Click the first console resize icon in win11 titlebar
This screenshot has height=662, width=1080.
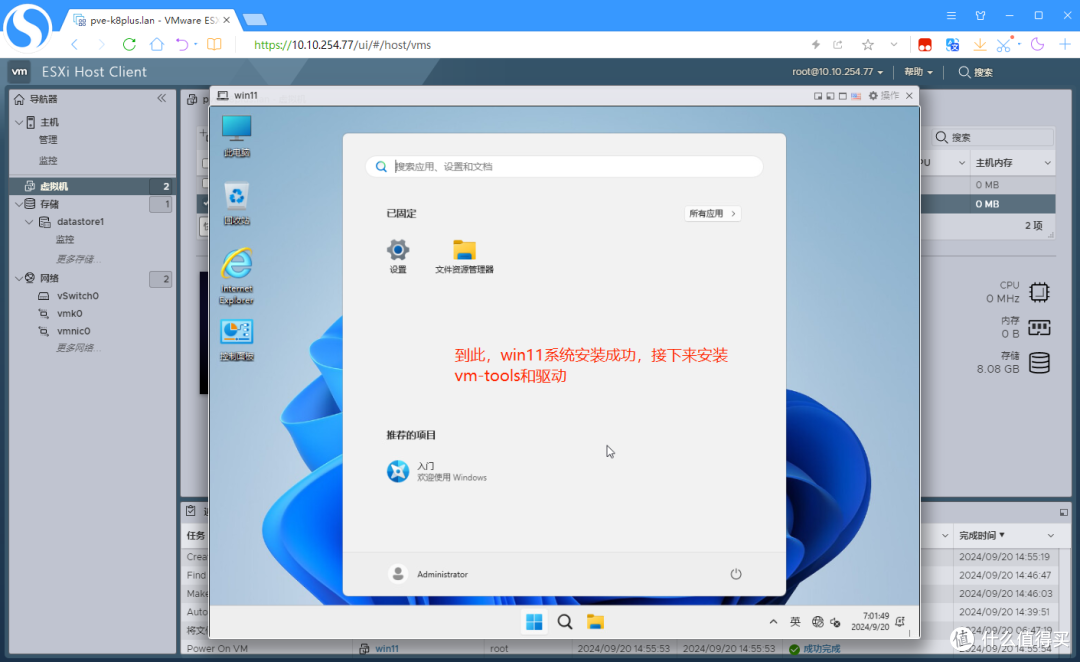(818, 96)
